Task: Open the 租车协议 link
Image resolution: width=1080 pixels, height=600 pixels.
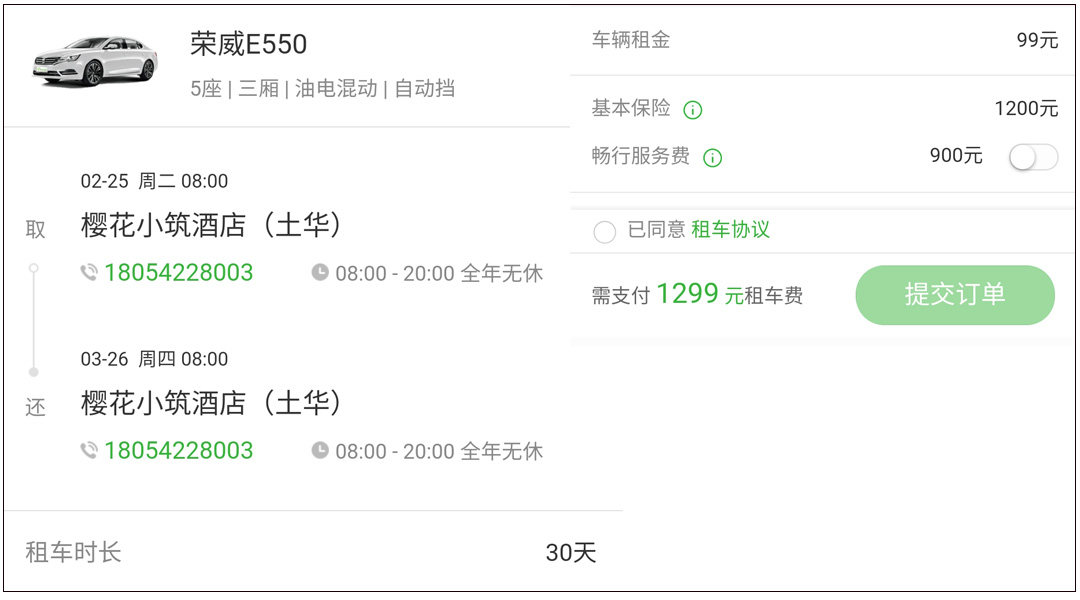Action: point(730,230)
